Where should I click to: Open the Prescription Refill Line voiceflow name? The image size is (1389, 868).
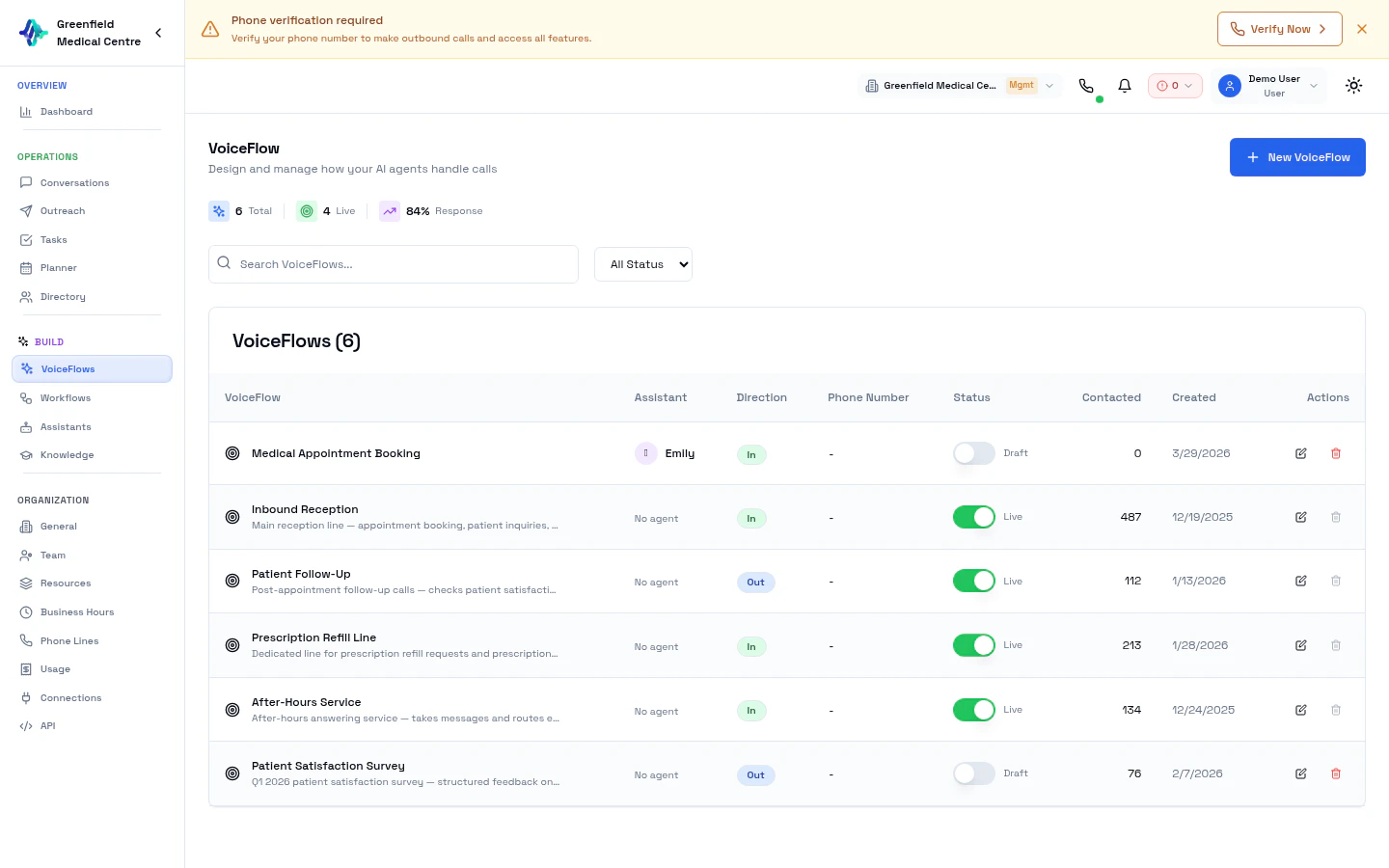click(x=313, y=637)
